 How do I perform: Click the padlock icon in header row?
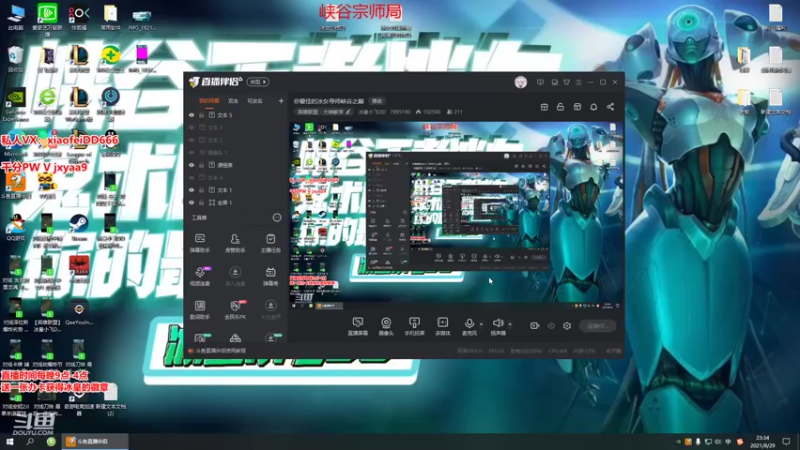(x=560, y=107)
